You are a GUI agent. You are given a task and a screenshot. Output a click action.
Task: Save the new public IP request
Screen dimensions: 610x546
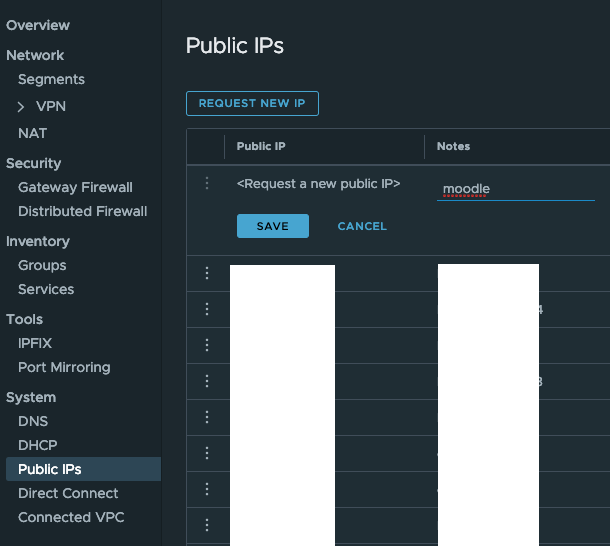pos(272,226)
